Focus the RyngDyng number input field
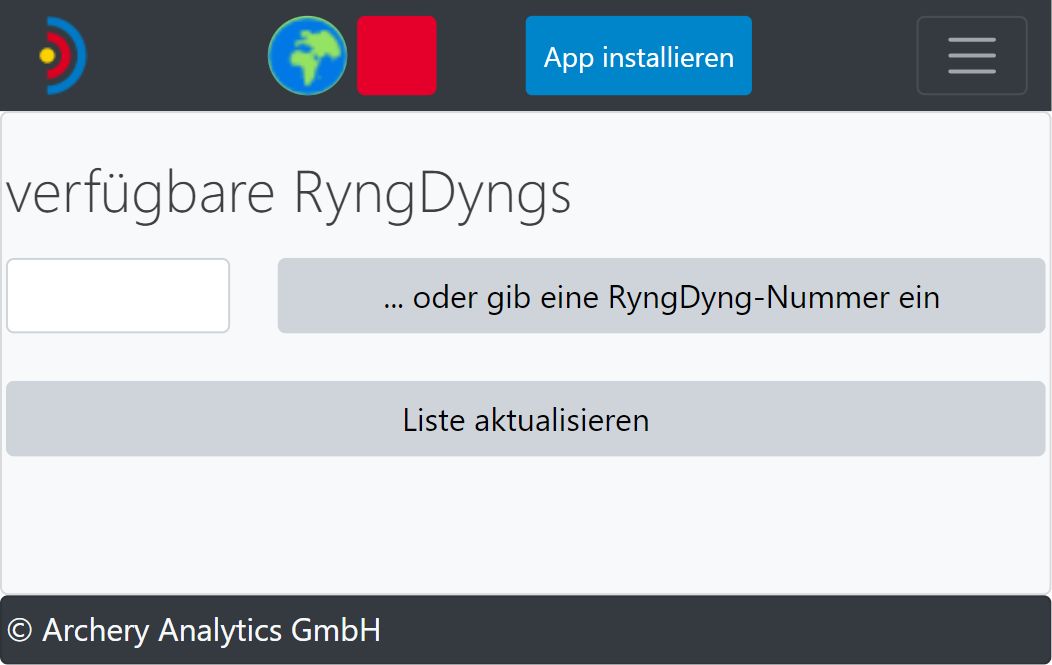Screen dimensions: 1052x665 118,296
